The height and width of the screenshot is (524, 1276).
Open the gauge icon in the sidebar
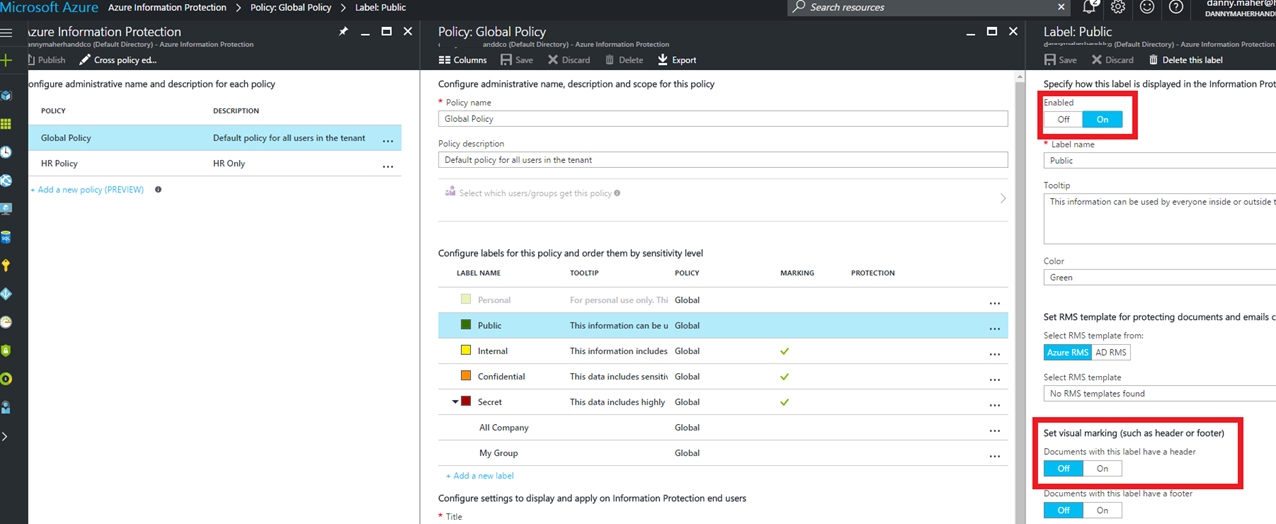coord(6,322)
